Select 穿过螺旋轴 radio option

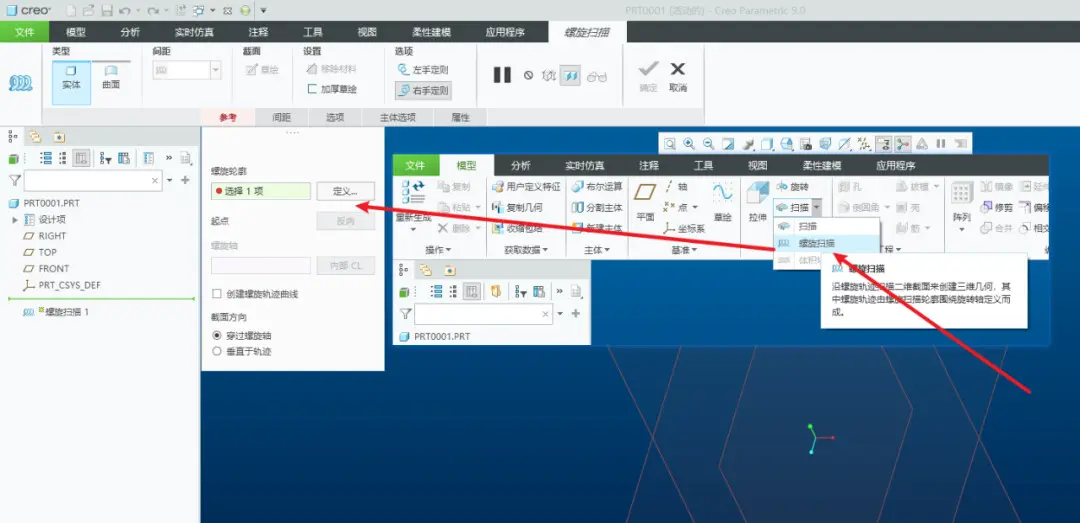[217, 336]
